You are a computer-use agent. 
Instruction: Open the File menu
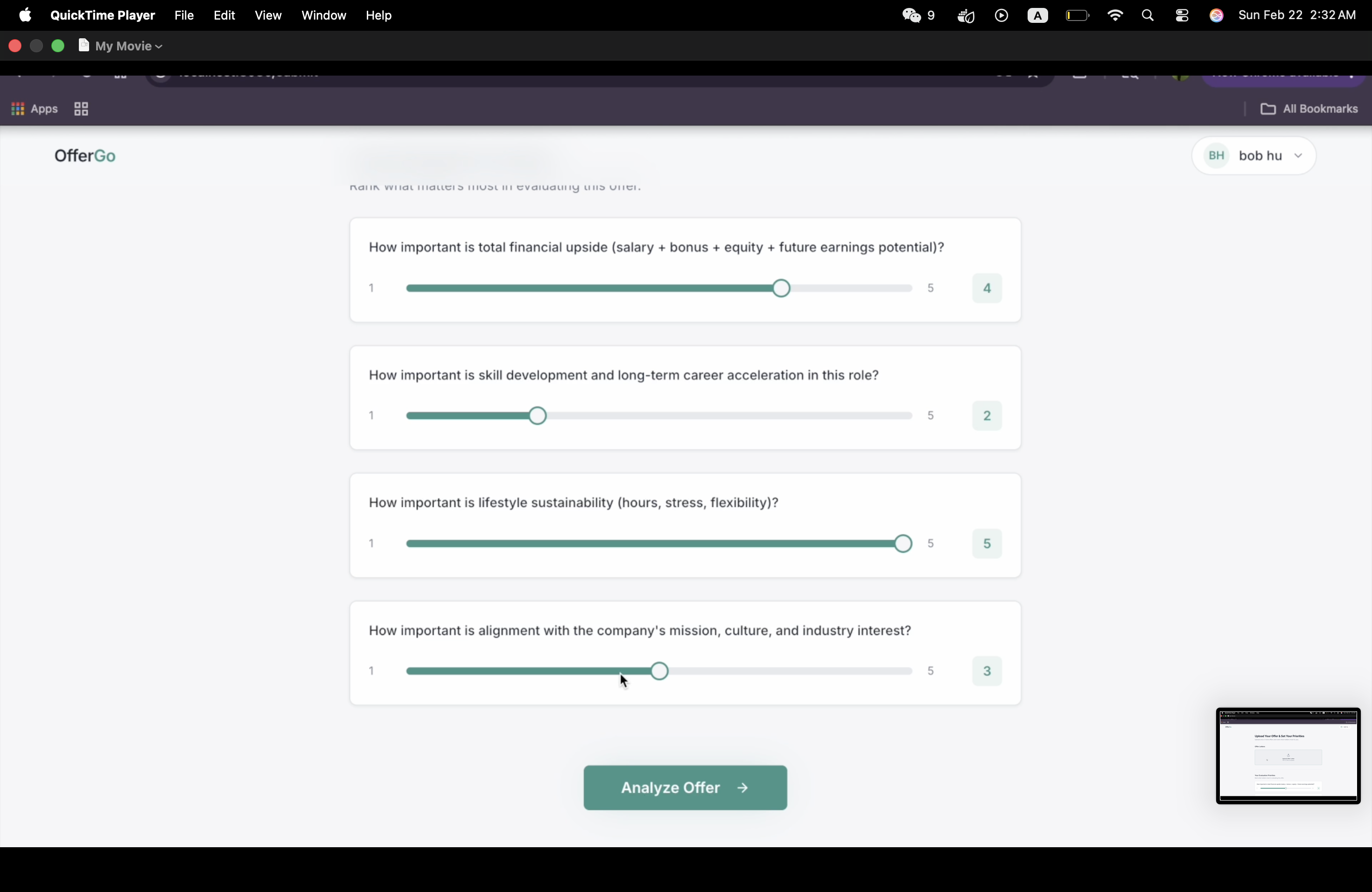(x=183, y=15)
